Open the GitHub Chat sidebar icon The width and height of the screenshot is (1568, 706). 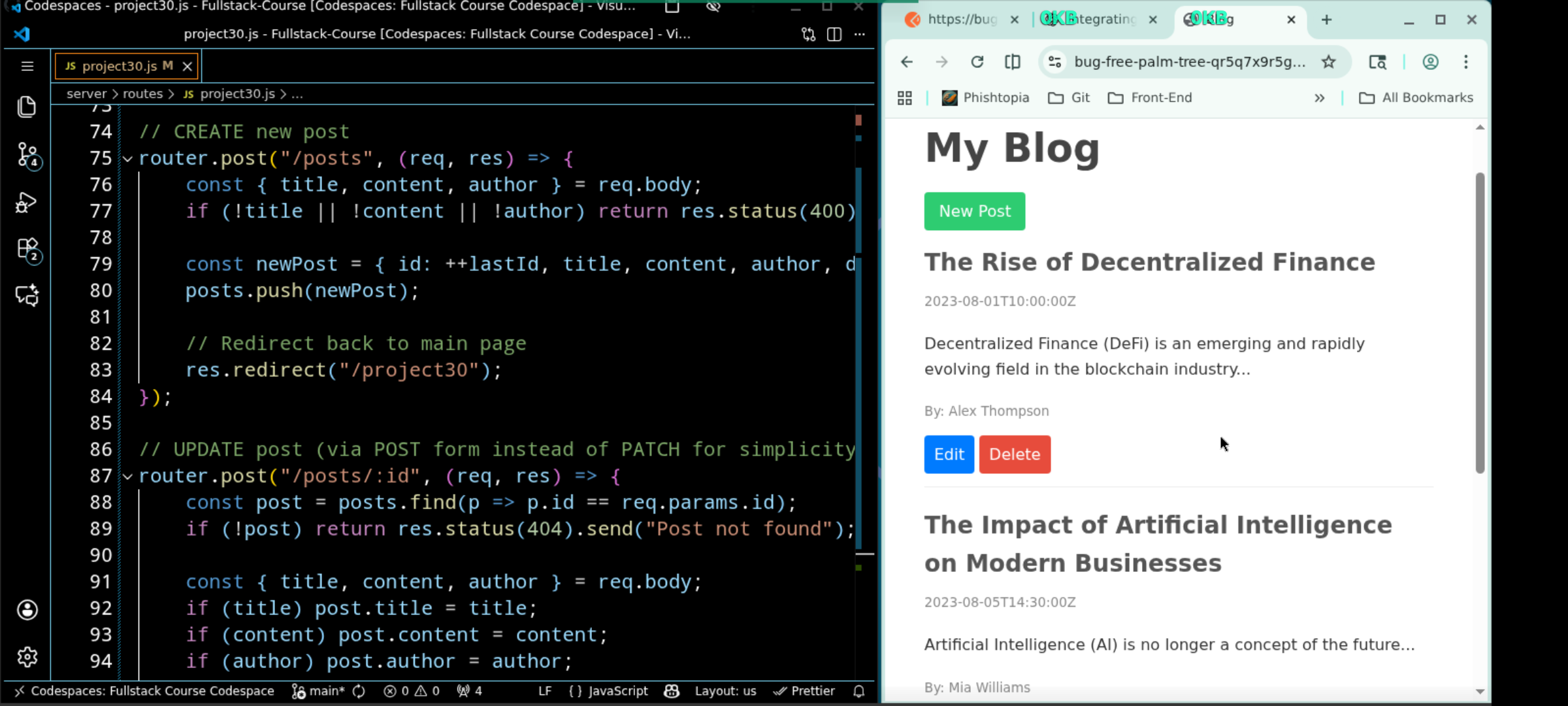point(27,295)
